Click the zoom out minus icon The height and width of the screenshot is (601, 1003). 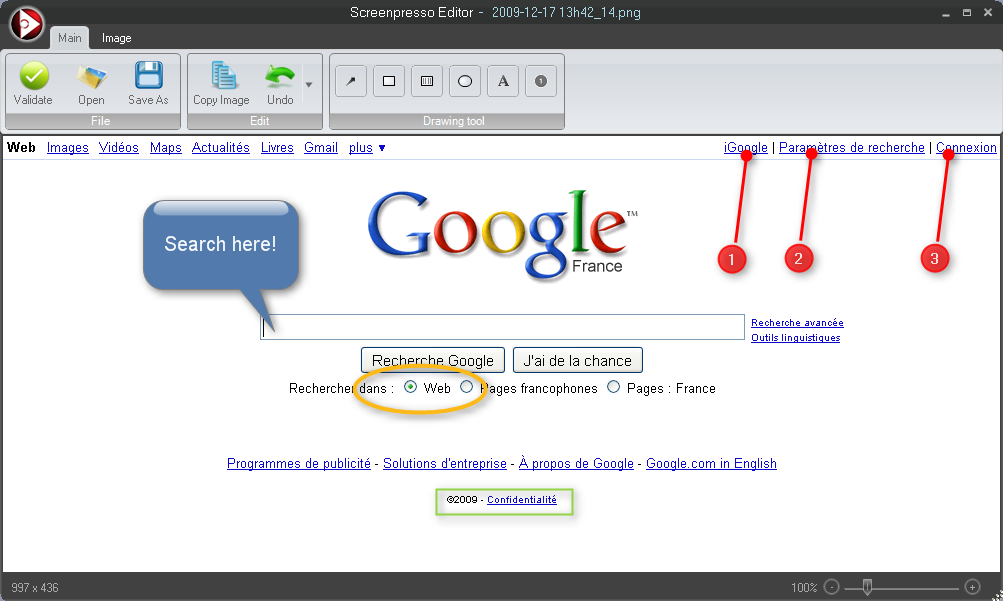pos(832,587)
